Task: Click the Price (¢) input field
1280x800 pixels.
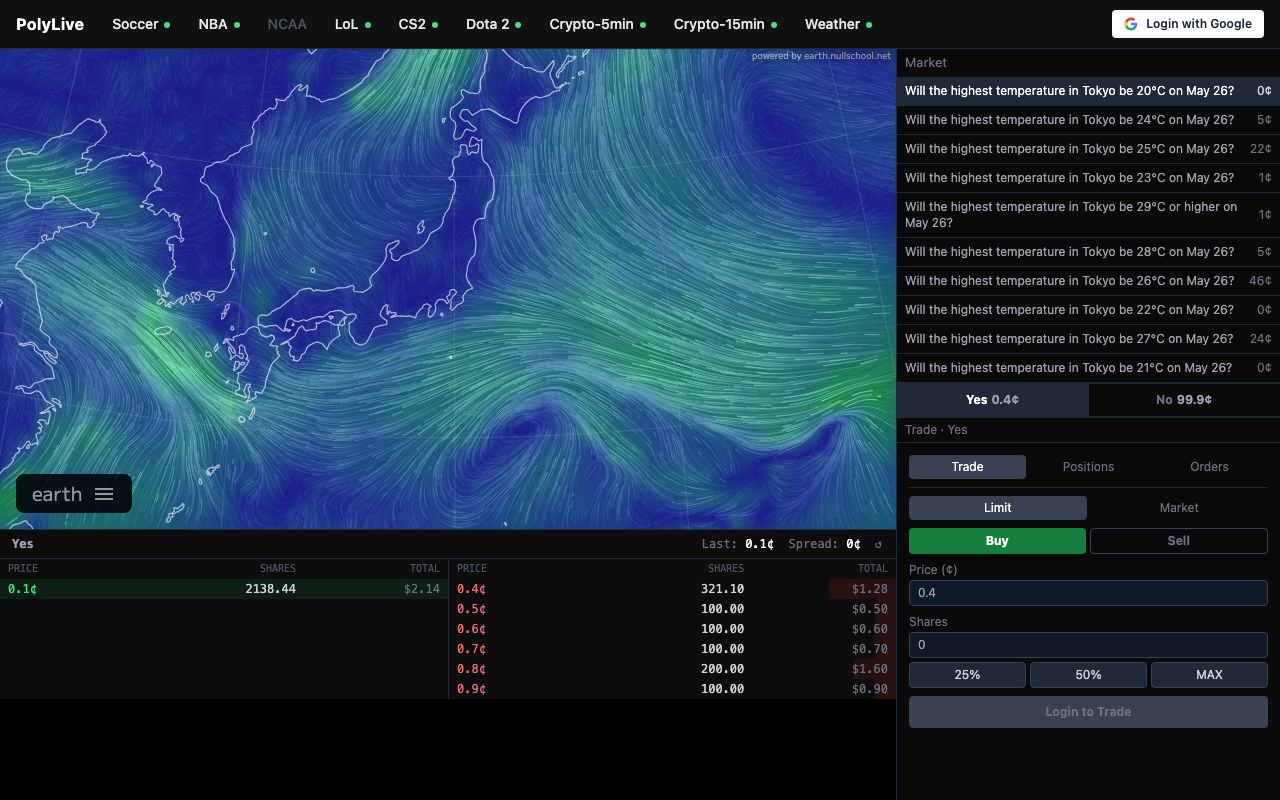Action: tap(1088, 593)
